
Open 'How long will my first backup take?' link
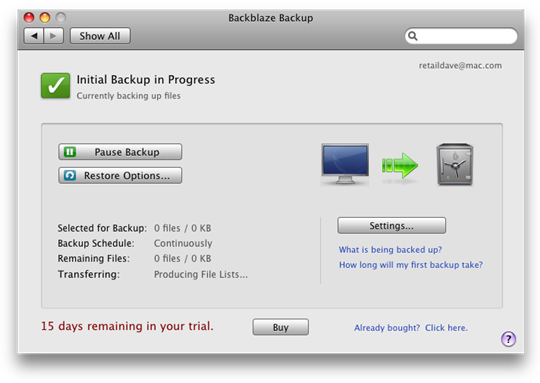(411, 265)
